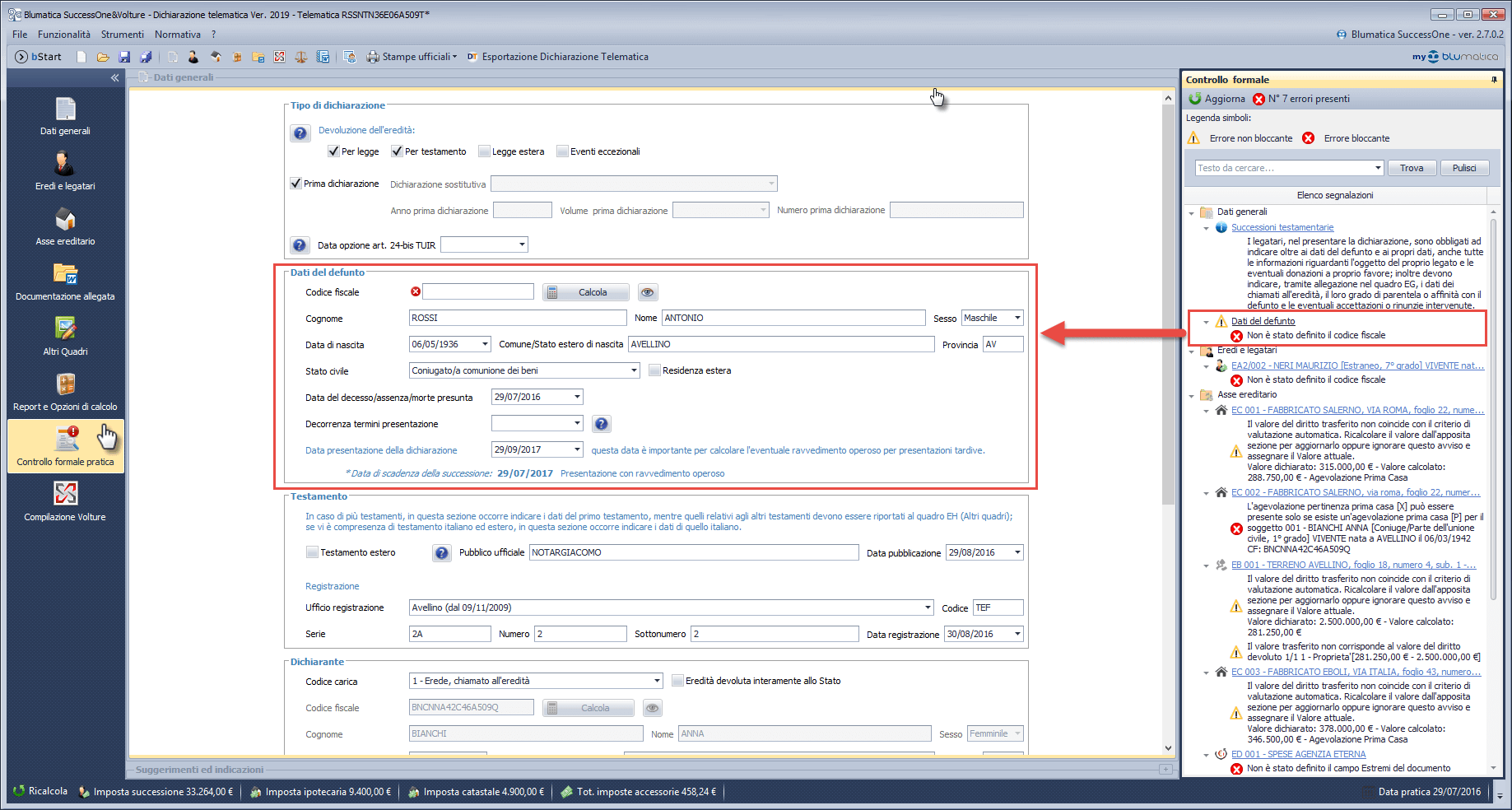Open the Strumenti menu
1512x810 pixels.
point(123,35)
